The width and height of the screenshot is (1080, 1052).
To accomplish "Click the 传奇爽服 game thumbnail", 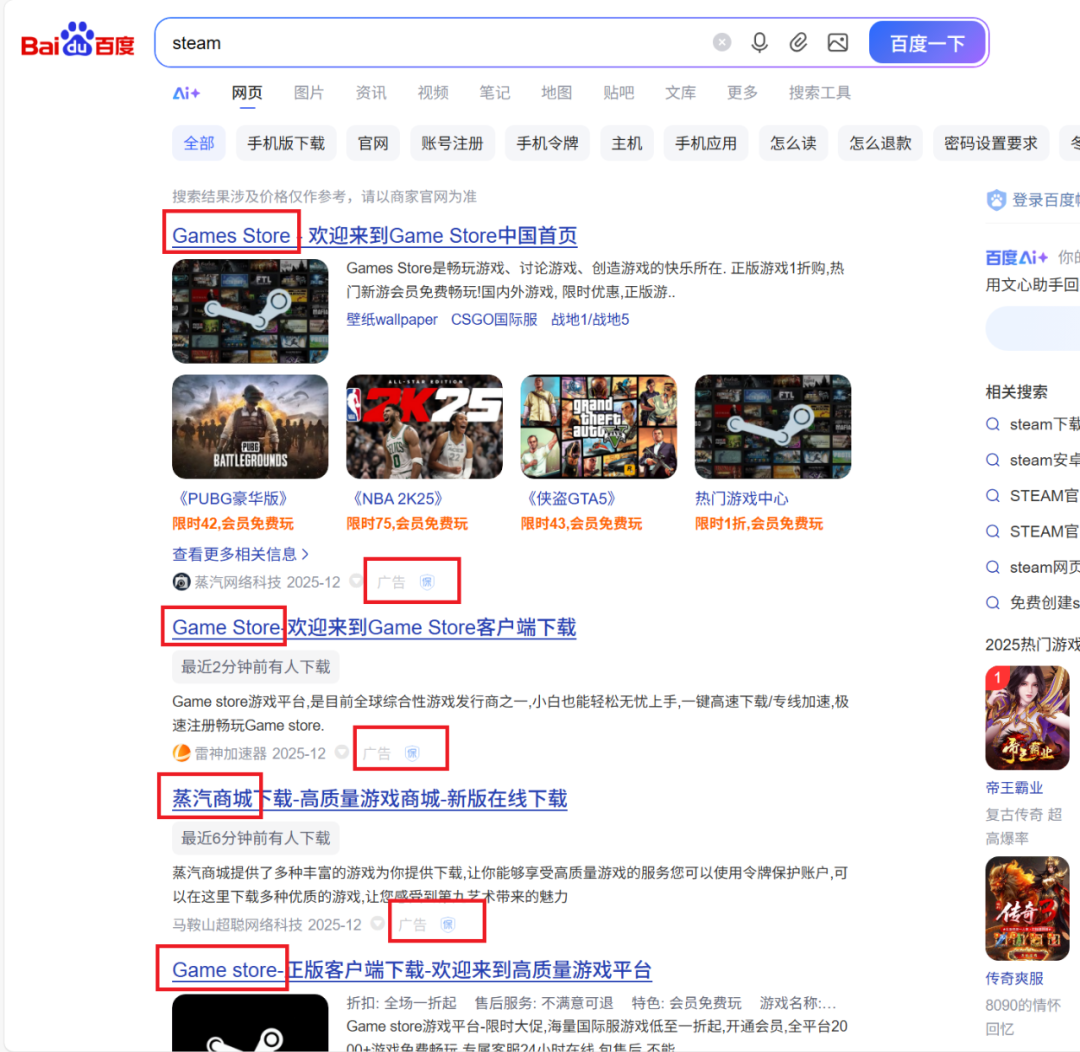I will coord(1027,909).
